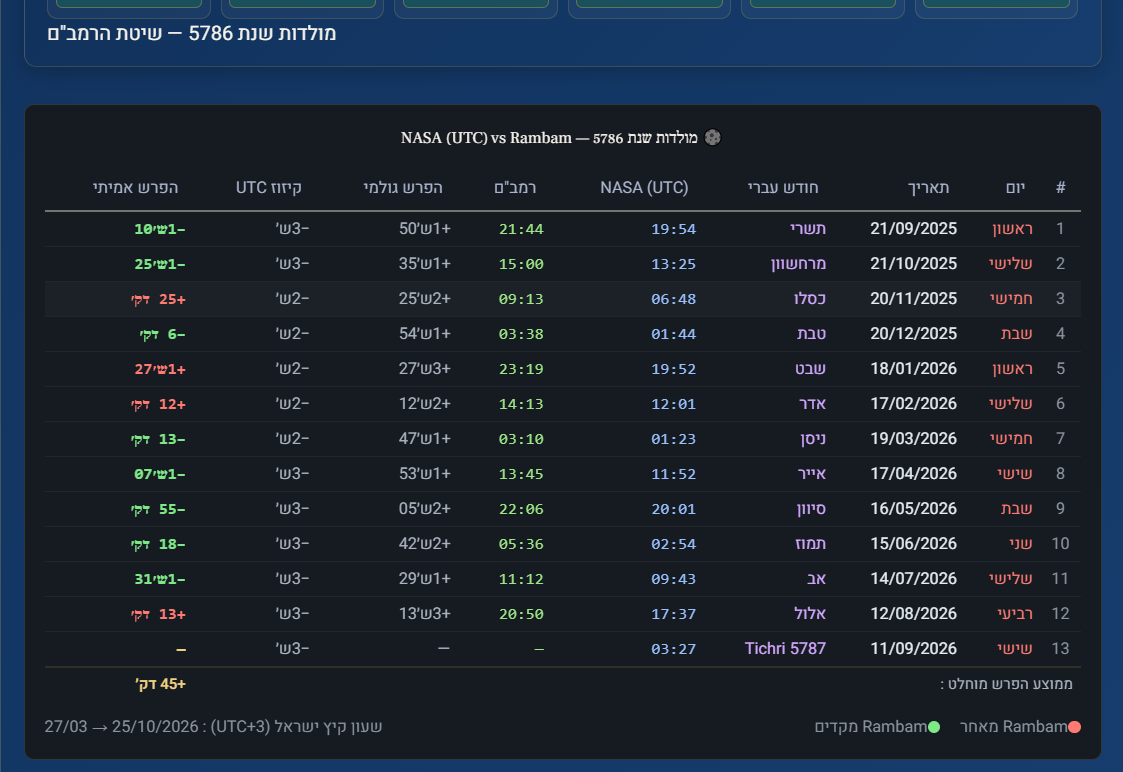This screenshot has height=772, width=1123.
Task: Select the date 19/03/2026
Action: pos(913,438)
